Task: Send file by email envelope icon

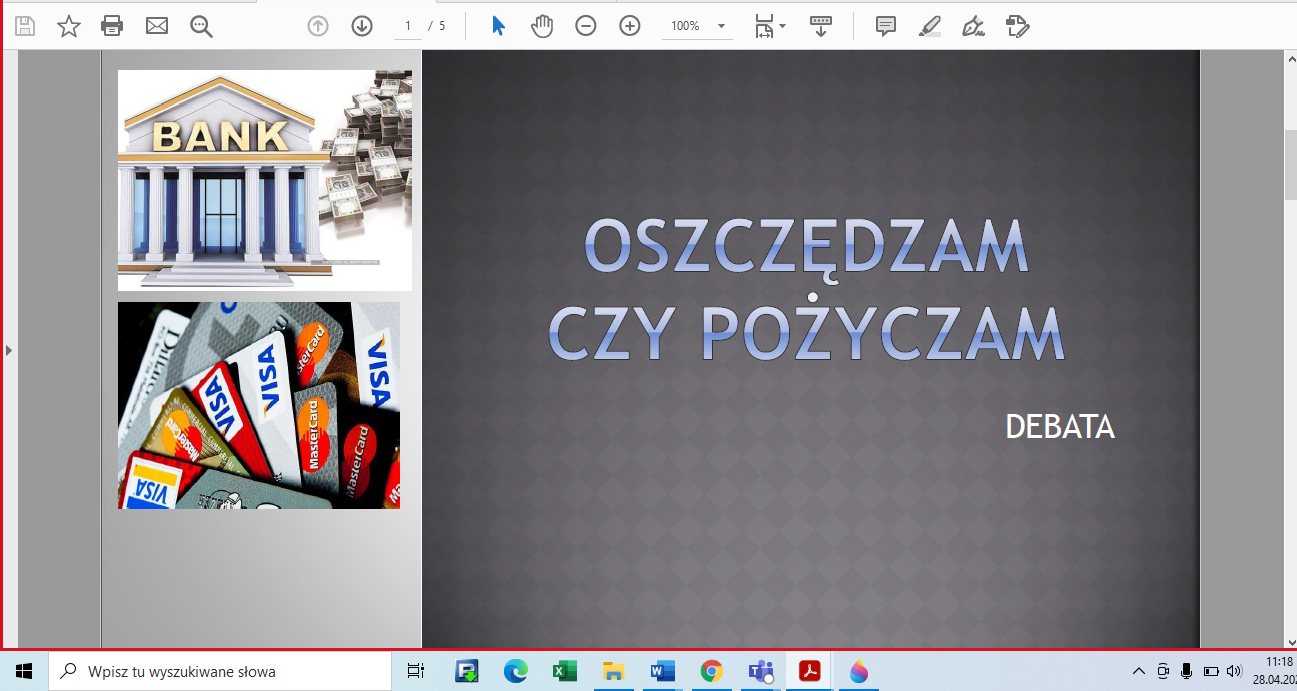Action: click(157, 26)
